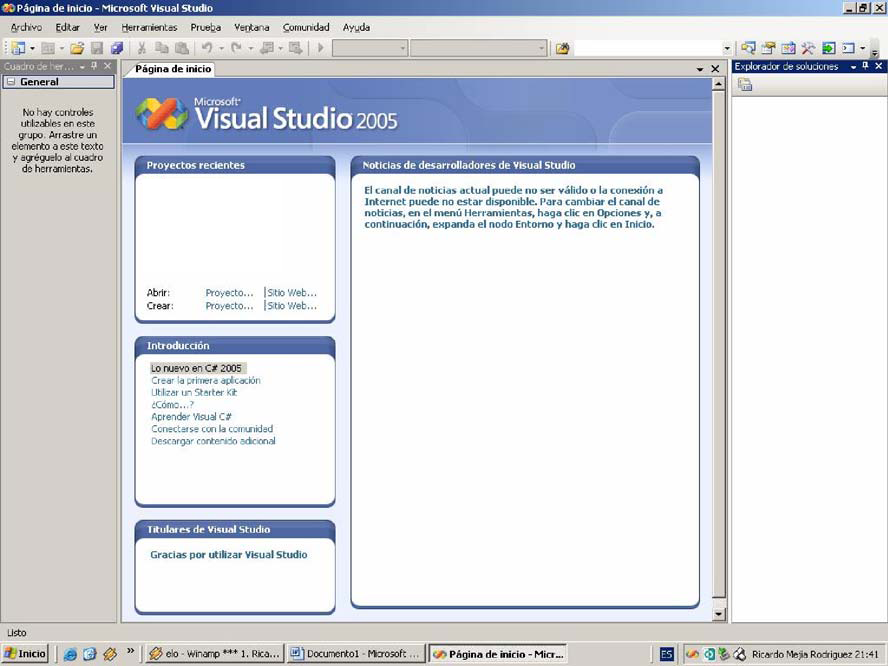The image size is (888, 666).
Task: Open the Herramientas menu
Action: pos(149,27)
